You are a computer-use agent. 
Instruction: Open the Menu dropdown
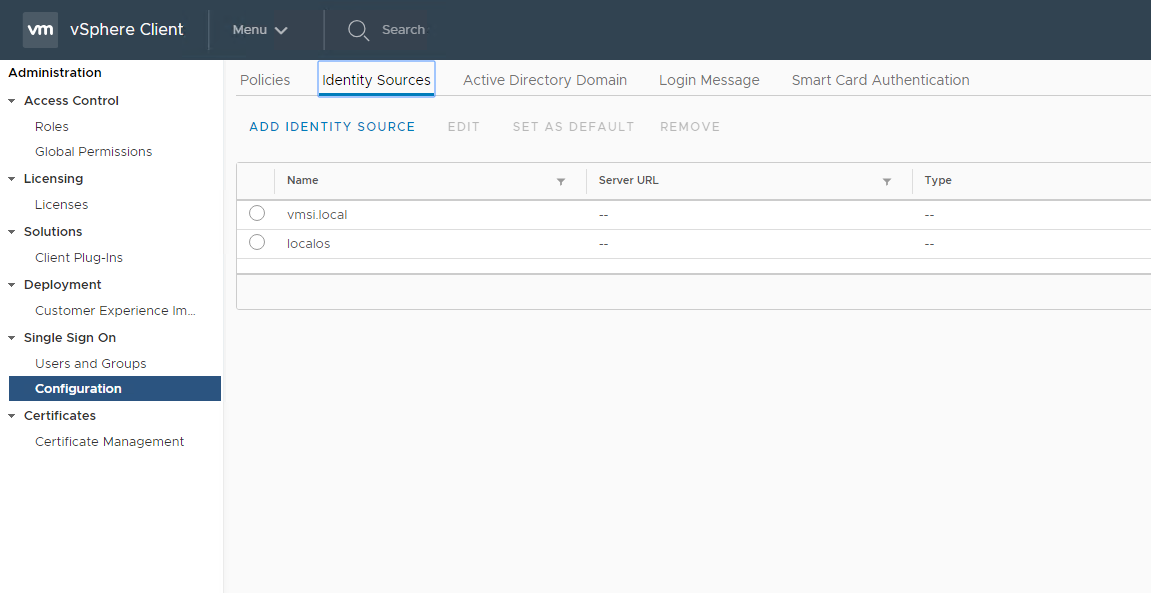coord(260,30)
